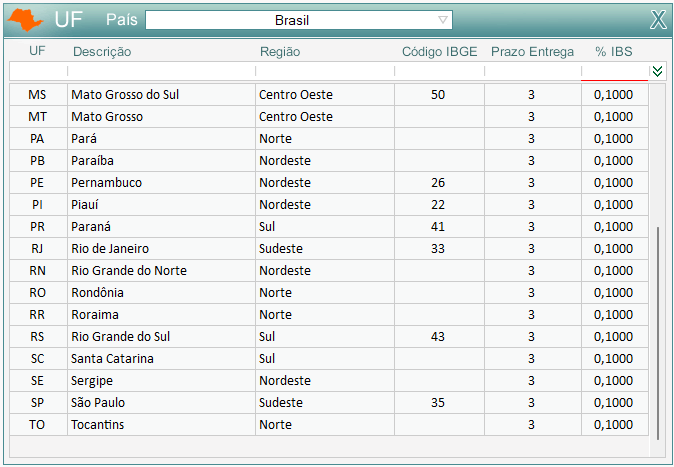Close the UF window with X
The image size is (674, 467).
click(x=657, y=20)
